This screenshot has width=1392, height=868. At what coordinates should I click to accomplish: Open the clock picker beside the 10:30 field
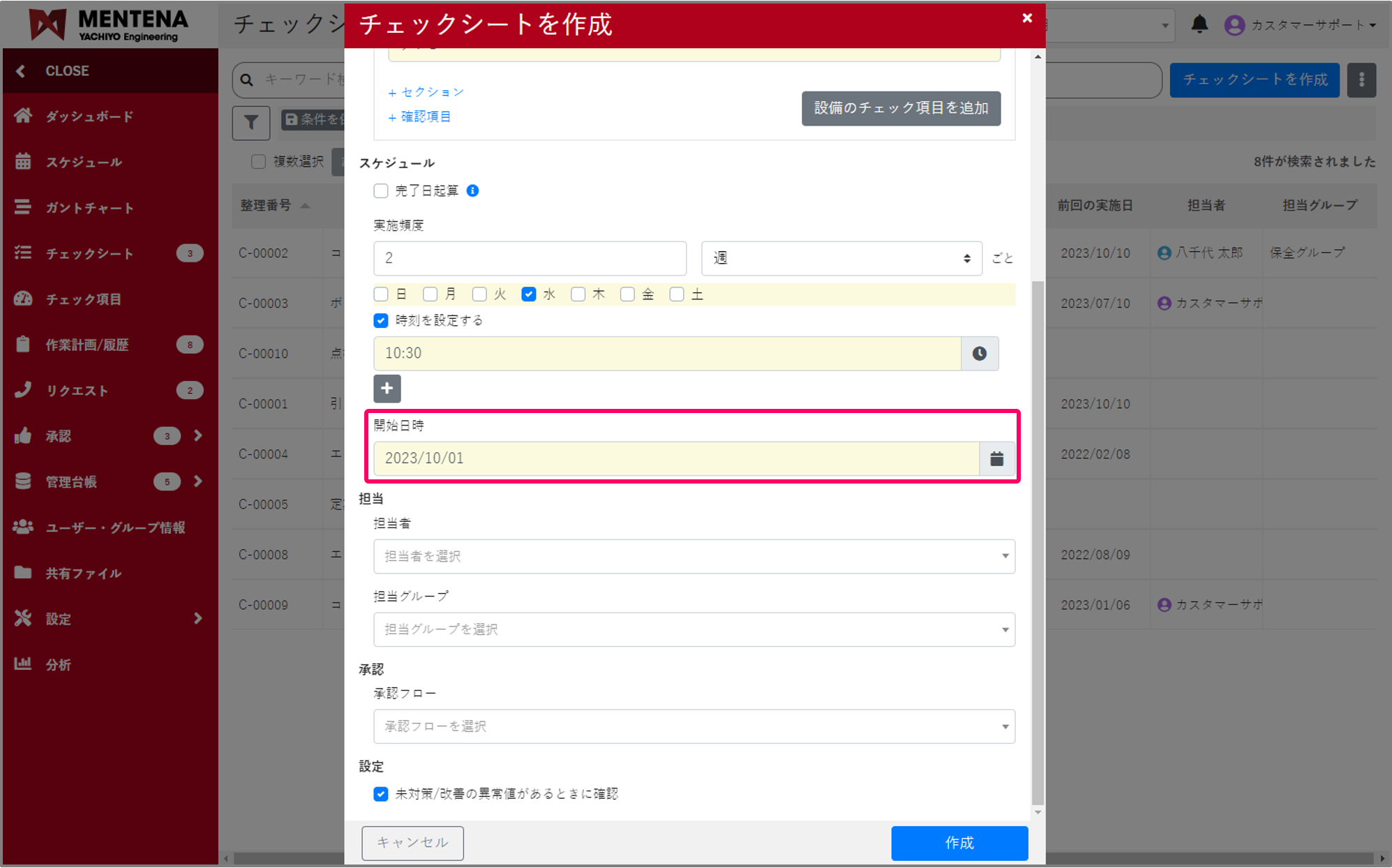[980, 353]
